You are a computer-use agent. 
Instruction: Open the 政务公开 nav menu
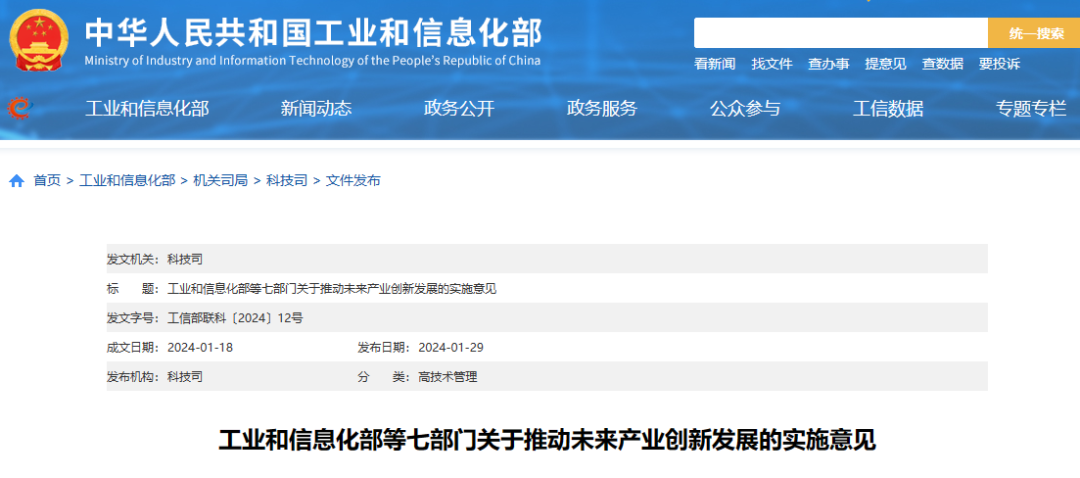[459, 108]
